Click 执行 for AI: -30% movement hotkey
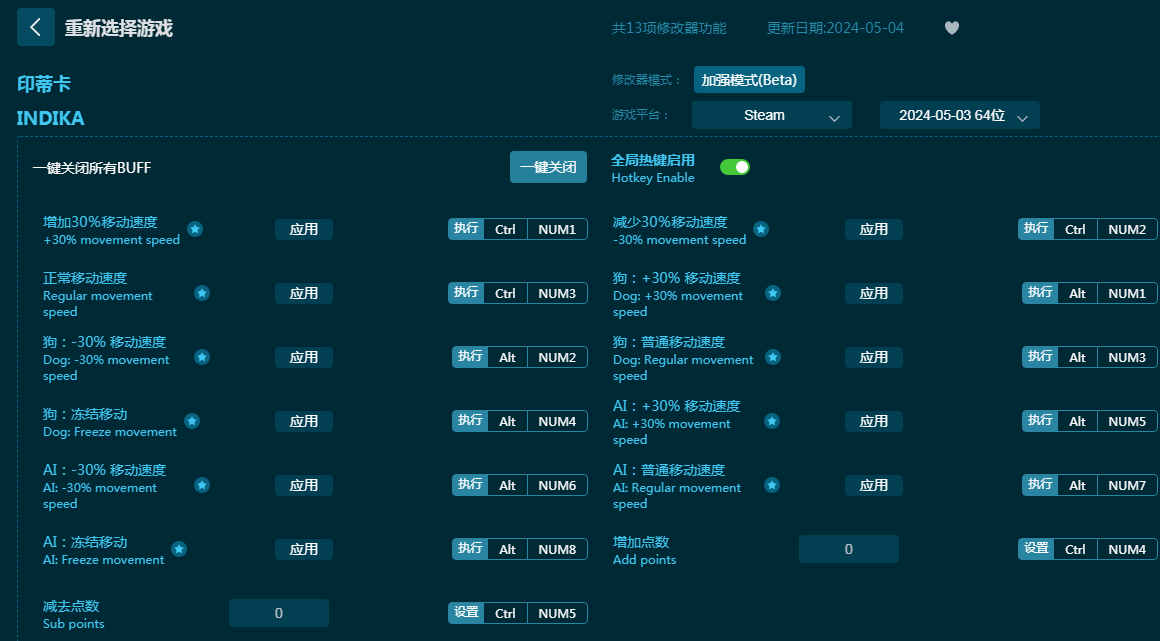The image size is (1160, 641). coord(470,485)
